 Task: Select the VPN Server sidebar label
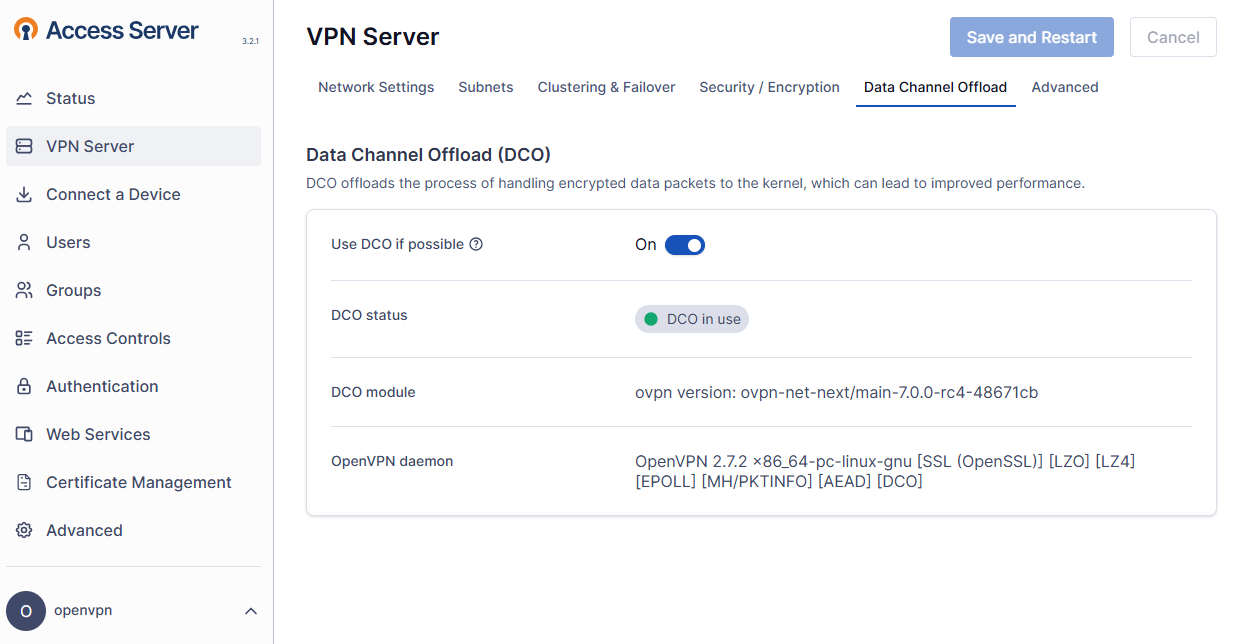click(90, 146)
